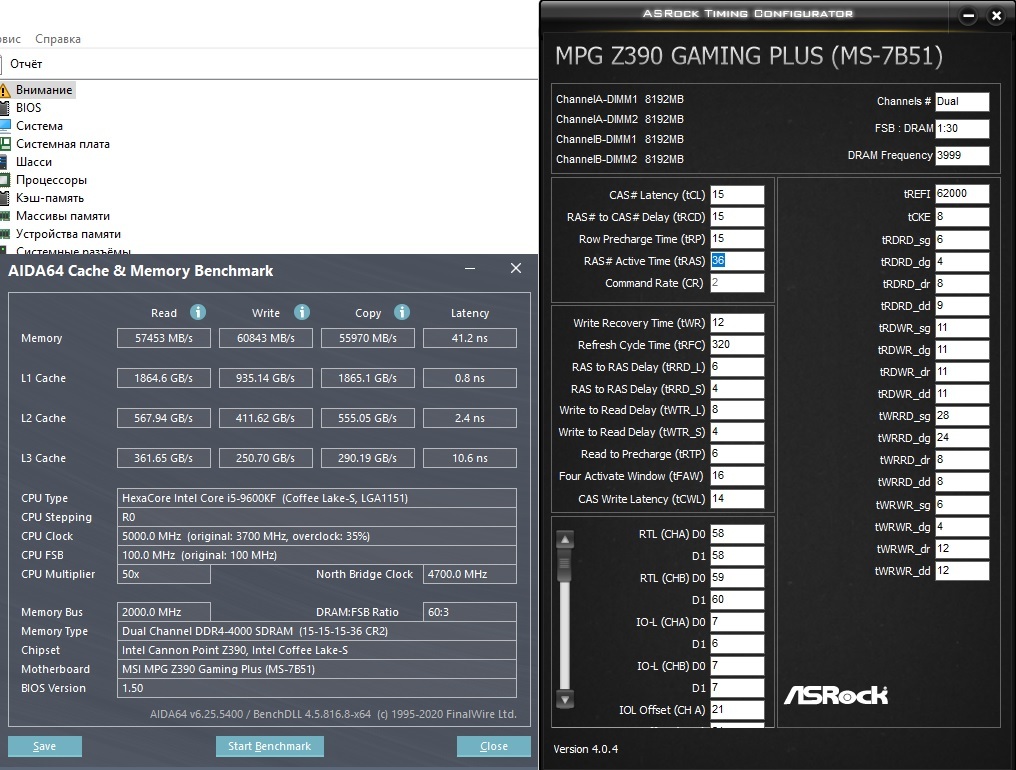Click the BIOS Version value 1.50
Viewport: 1016px width, 770px height.
(317, 688)
